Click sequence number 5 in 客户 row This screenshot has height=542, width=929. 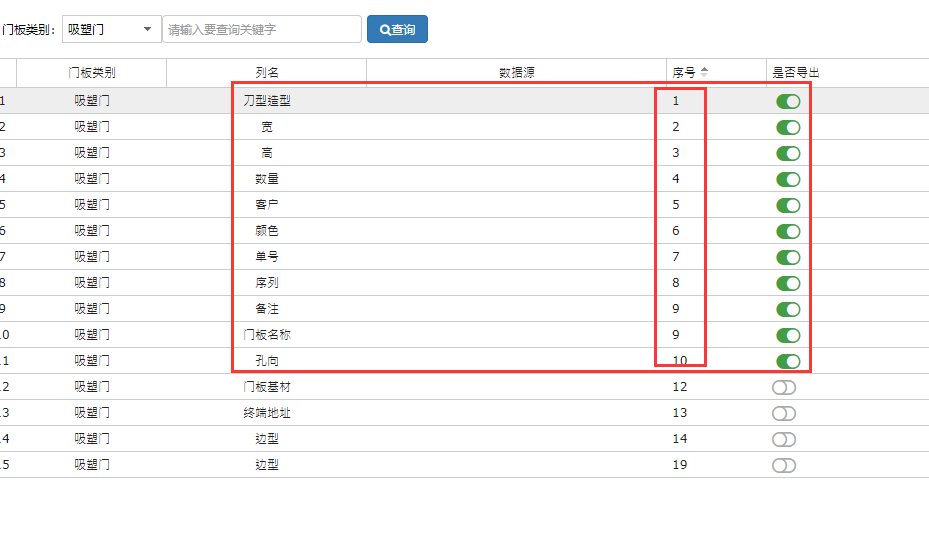pyautogui.click(x=675, y=205)
